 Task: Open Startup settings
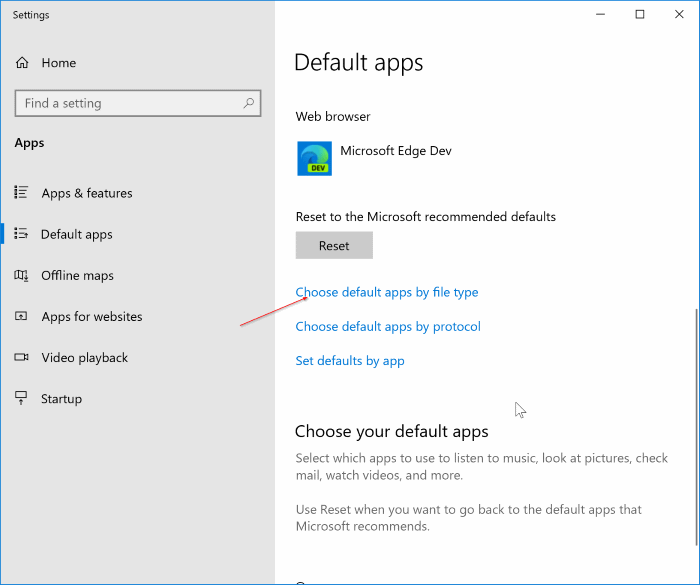[61, 399]
